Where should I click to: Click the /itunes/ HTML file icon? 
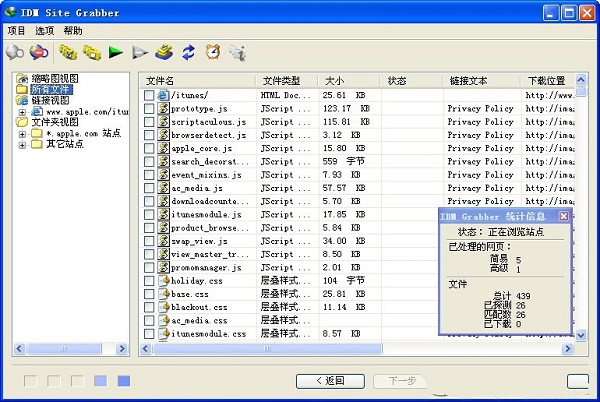(163, 95)
